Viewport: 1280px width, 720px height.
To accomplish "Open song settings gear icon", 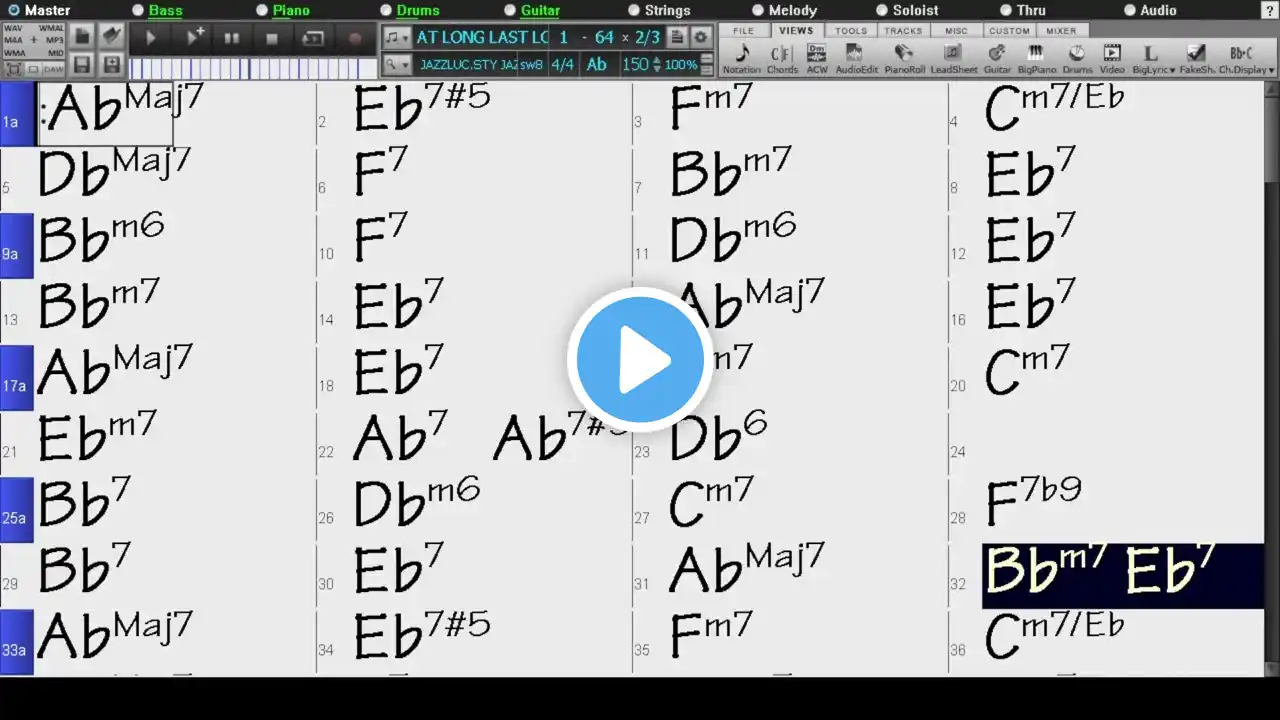I will point(701,37).
